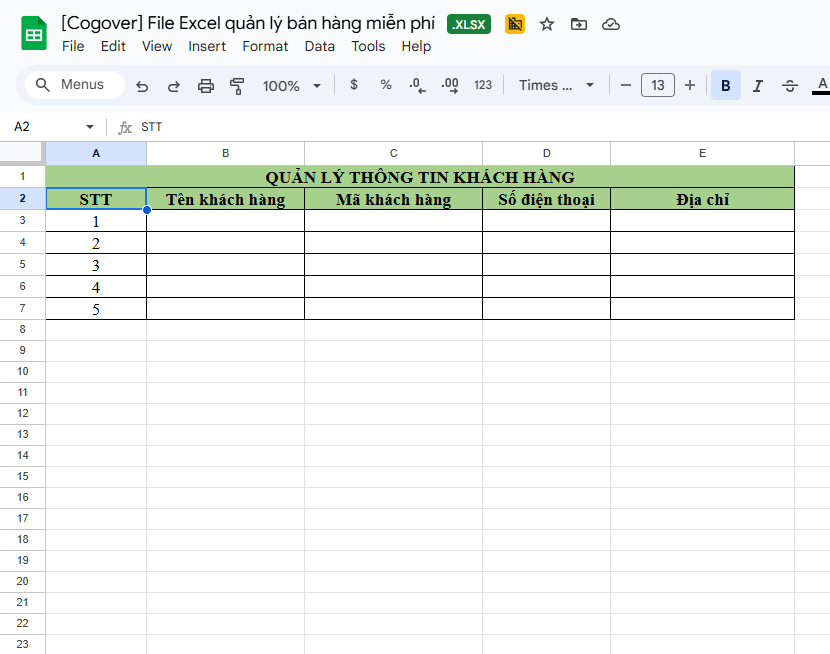This screenshot has height=654, width=830.
Task: Select cell containing number 4
Action: pos(96,287)
